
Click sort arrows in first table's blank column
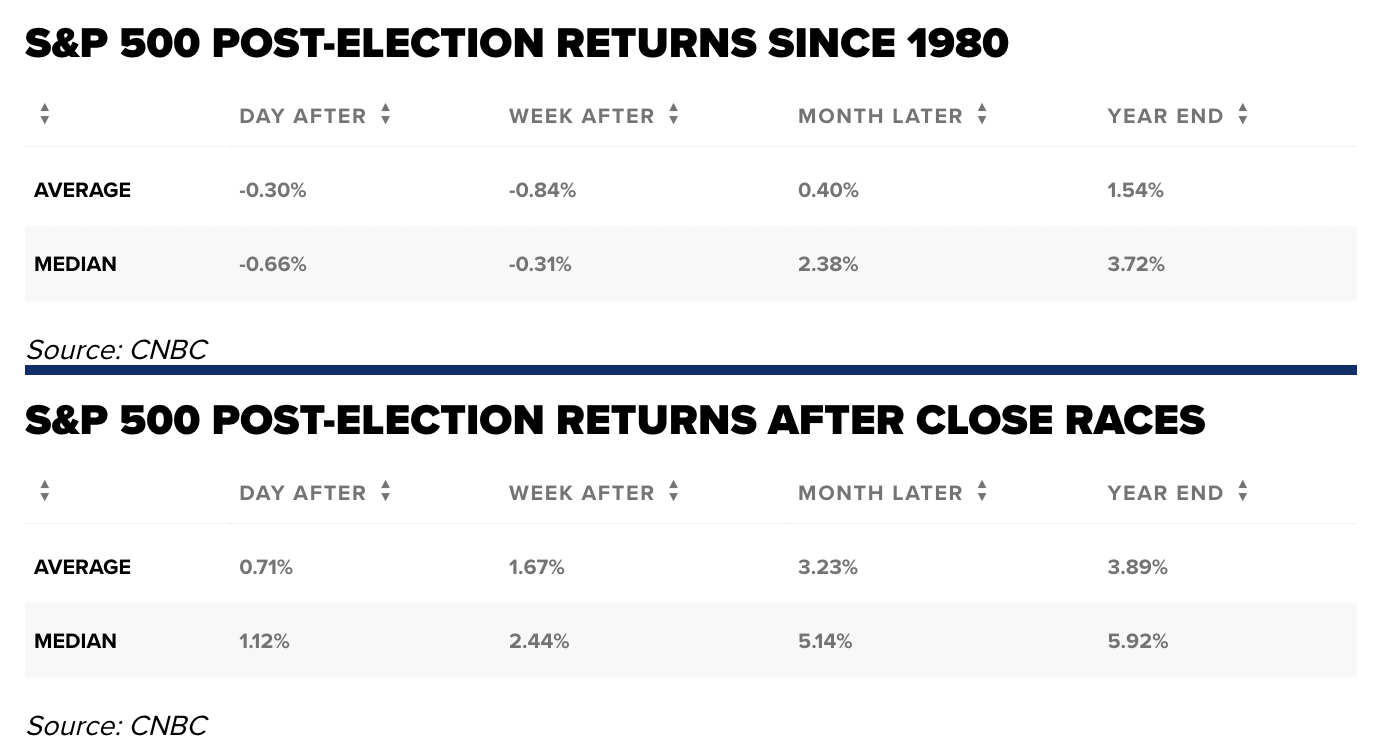coord(44,115)
